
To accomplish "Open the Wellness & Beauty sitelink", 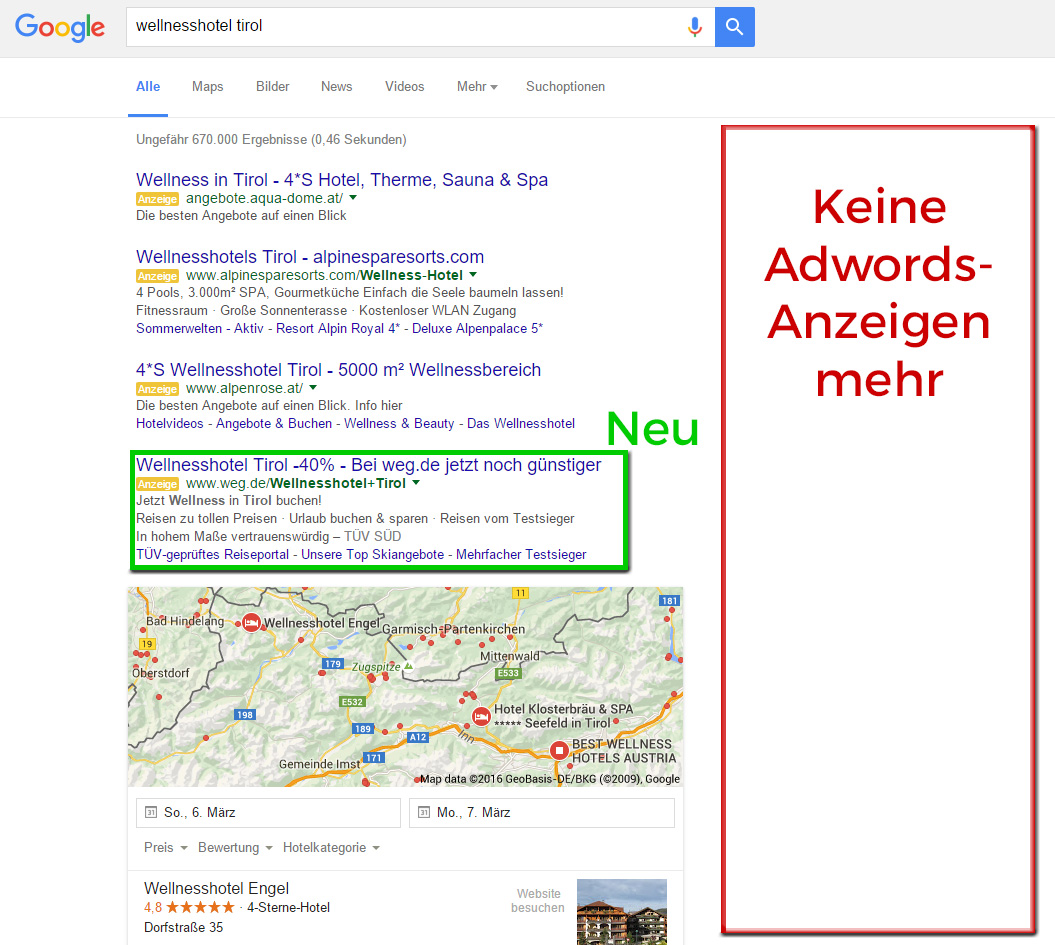I will pos(399,423).
